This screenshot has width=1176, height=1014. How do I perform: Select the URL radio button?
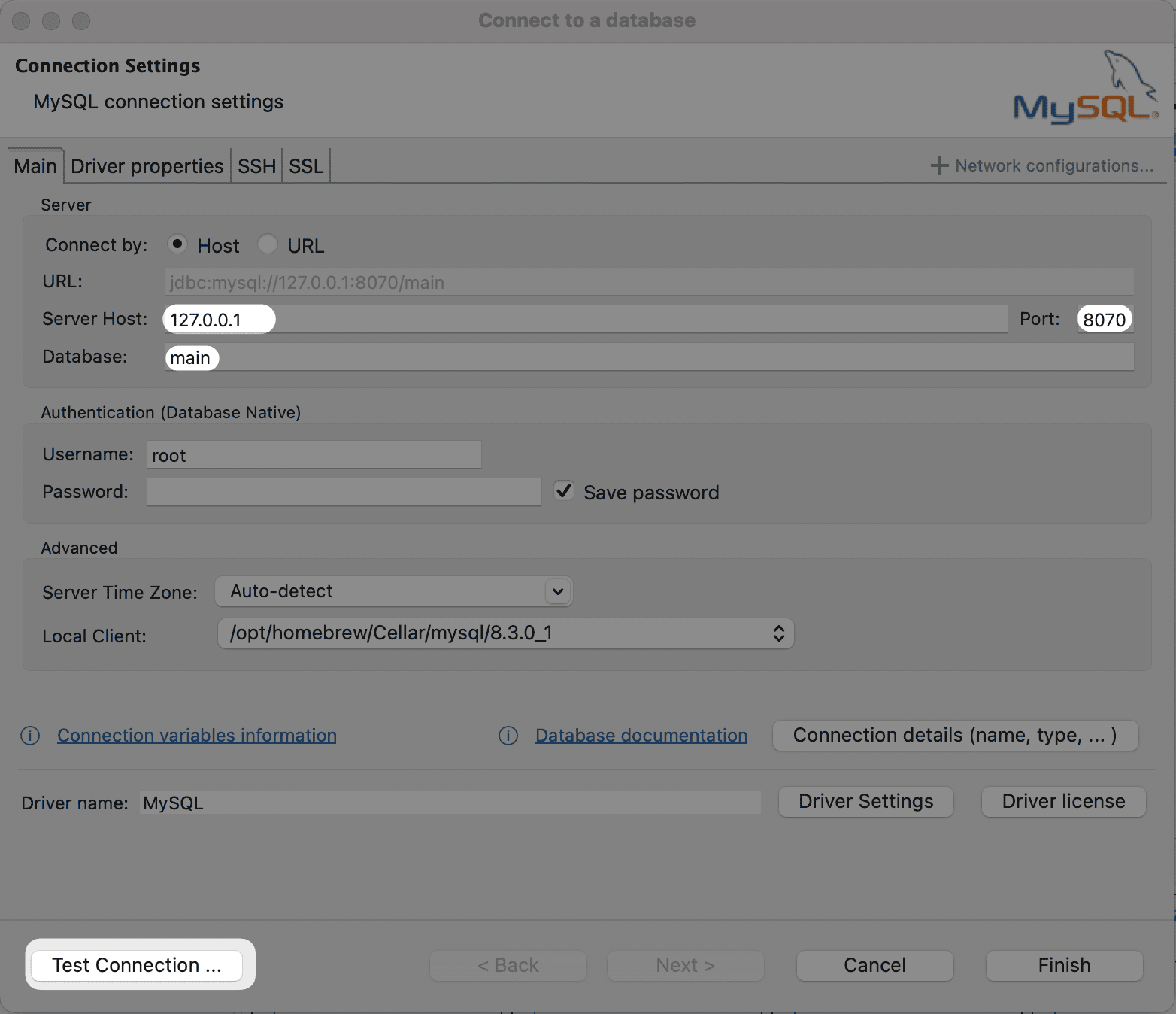click(268, 244)
